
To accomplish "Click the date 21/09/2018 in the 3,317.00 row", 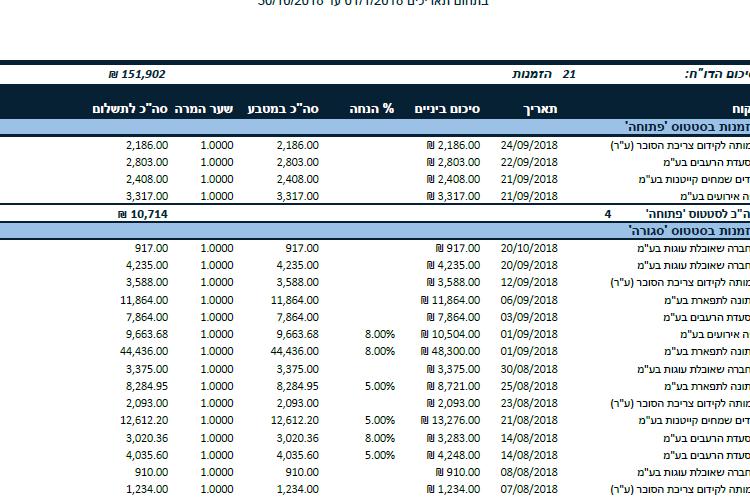I will click(529, 196).
